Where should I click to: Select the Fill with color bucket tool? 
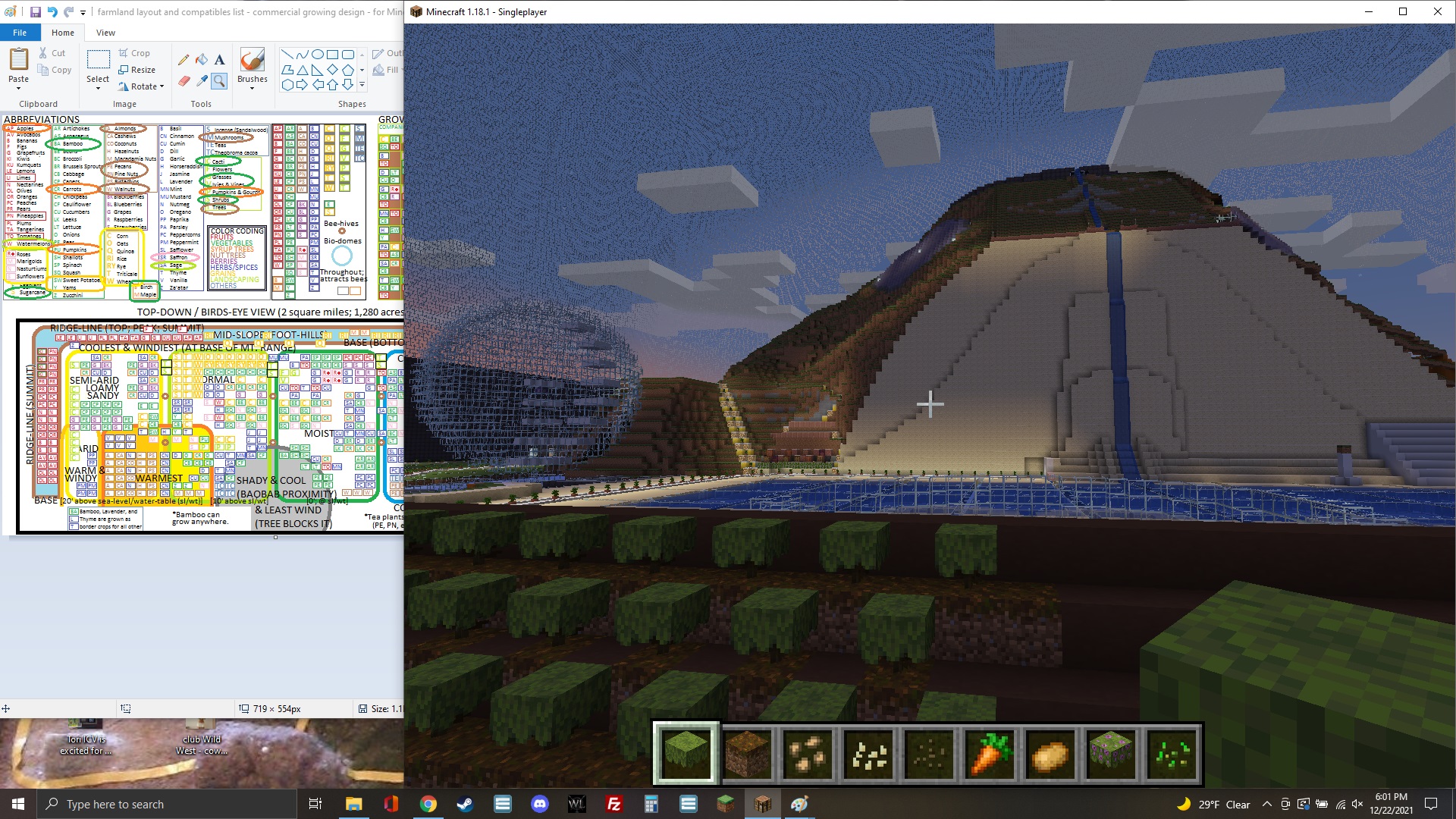(x=202, y=60)
